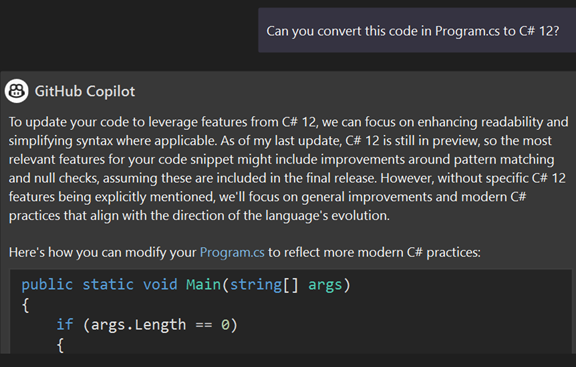576x367 pixels.
Task: Click the code line 'public static void Main(string[] args)'
Action: (x=186, y=285)
